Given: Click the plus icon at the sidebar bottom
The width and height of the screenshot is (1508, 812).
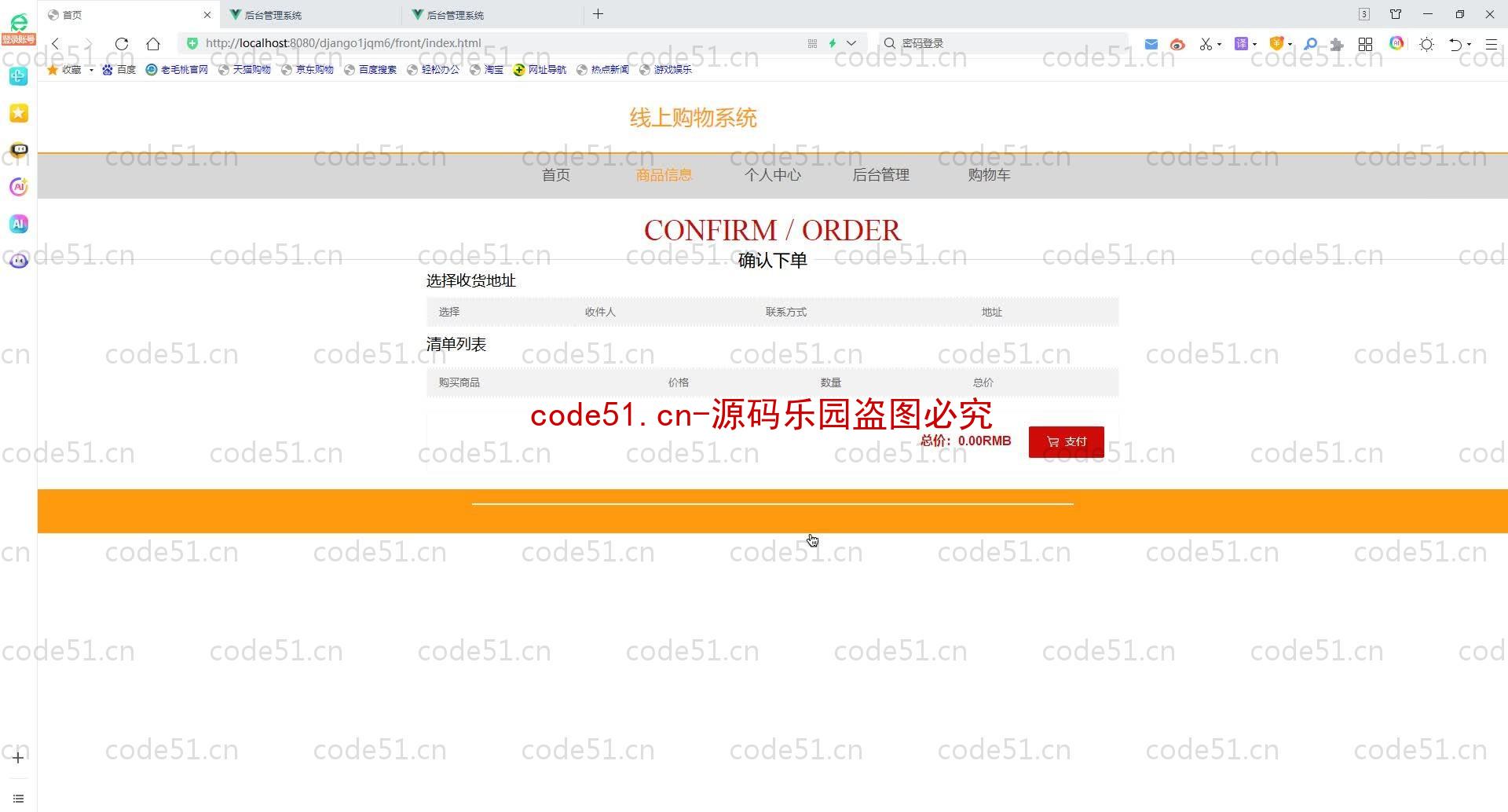Looking at the screenshot, I should (x=18, y=757).
